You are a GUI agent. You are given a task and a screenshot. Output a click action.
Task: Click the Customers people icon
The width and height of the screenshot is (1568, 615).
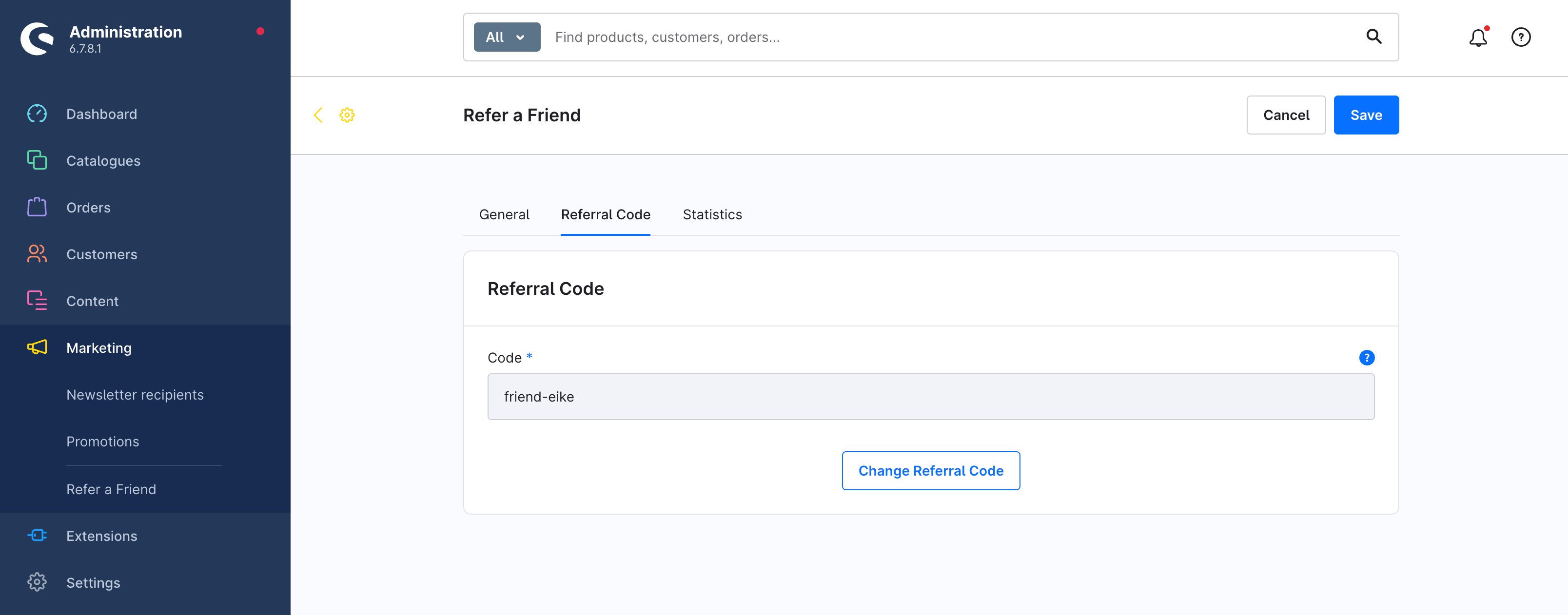[x=37, y=254]
